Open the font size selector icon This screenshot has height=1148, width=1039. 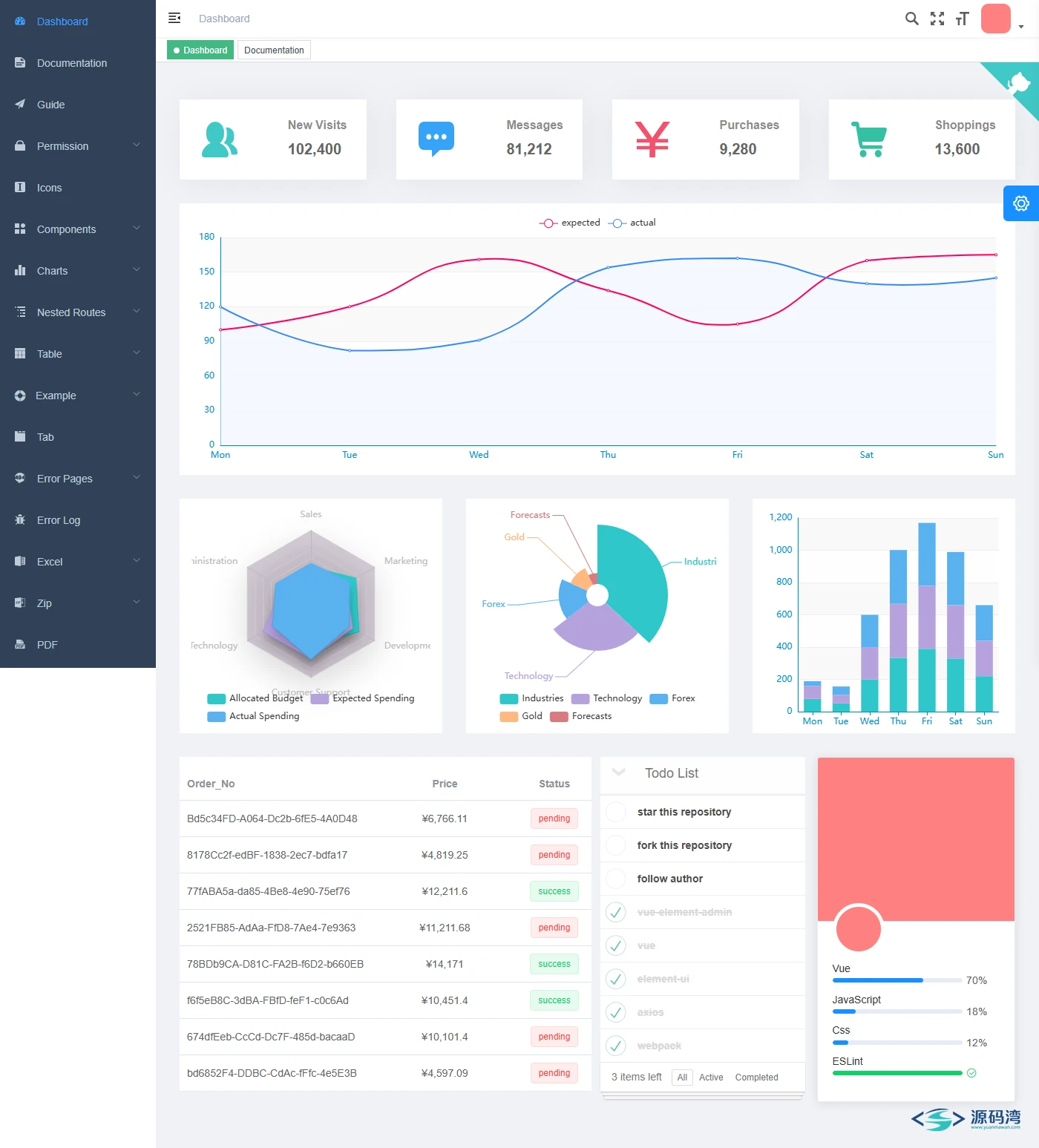963,19
